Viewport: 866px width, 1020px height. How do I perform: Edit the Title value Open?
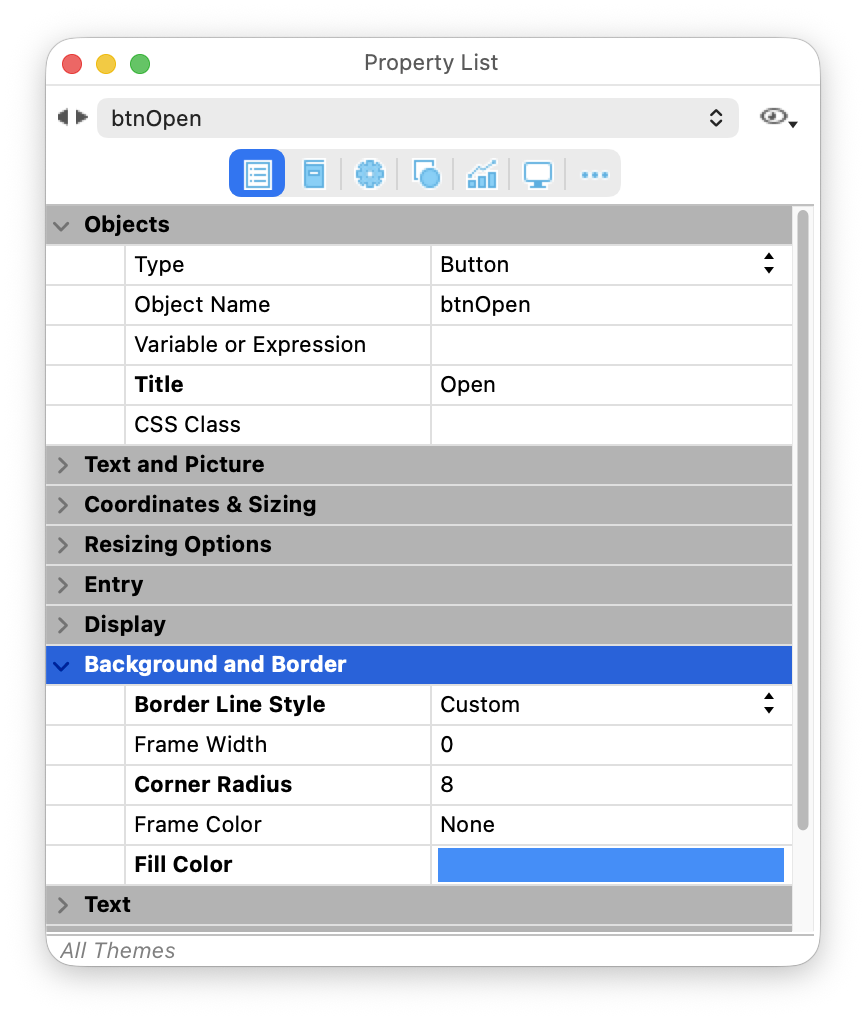[611, 384]
